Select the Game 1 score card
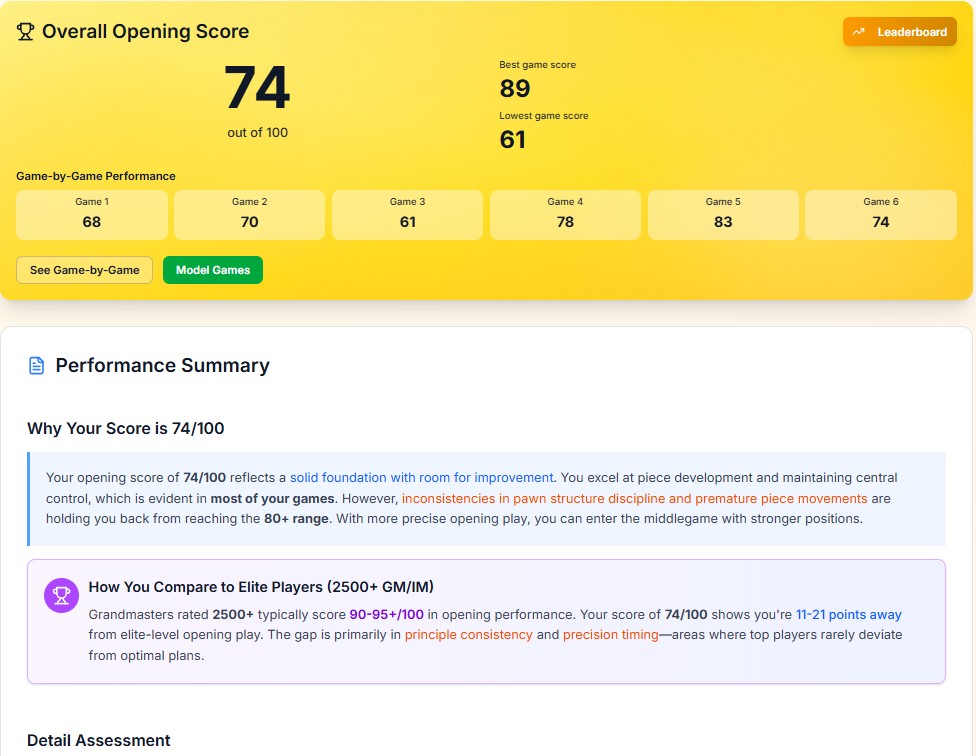Image resolution: width=976 pixels, height=756 pixels. tap(92, 215)
